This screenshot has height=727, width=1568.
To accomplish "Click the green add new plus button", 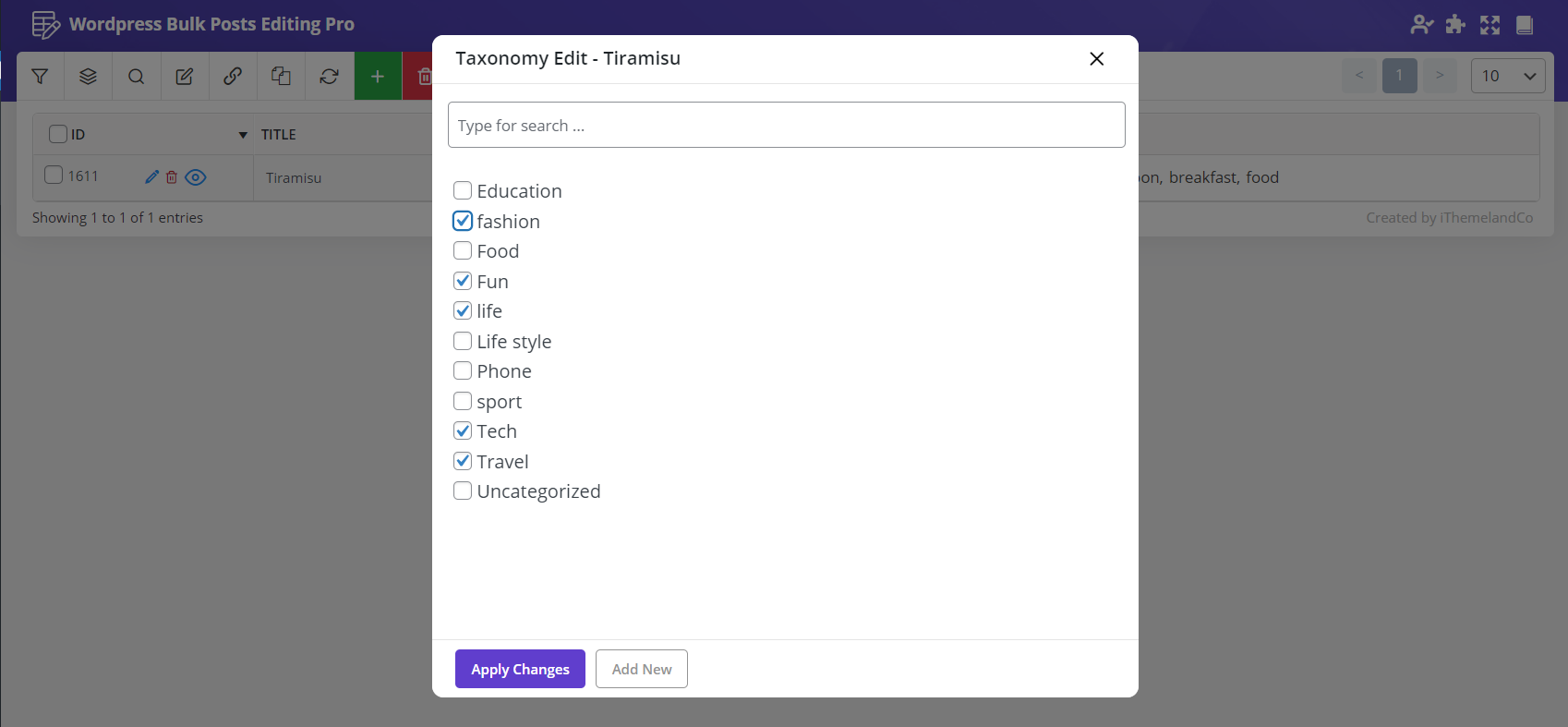I will 378,77.
